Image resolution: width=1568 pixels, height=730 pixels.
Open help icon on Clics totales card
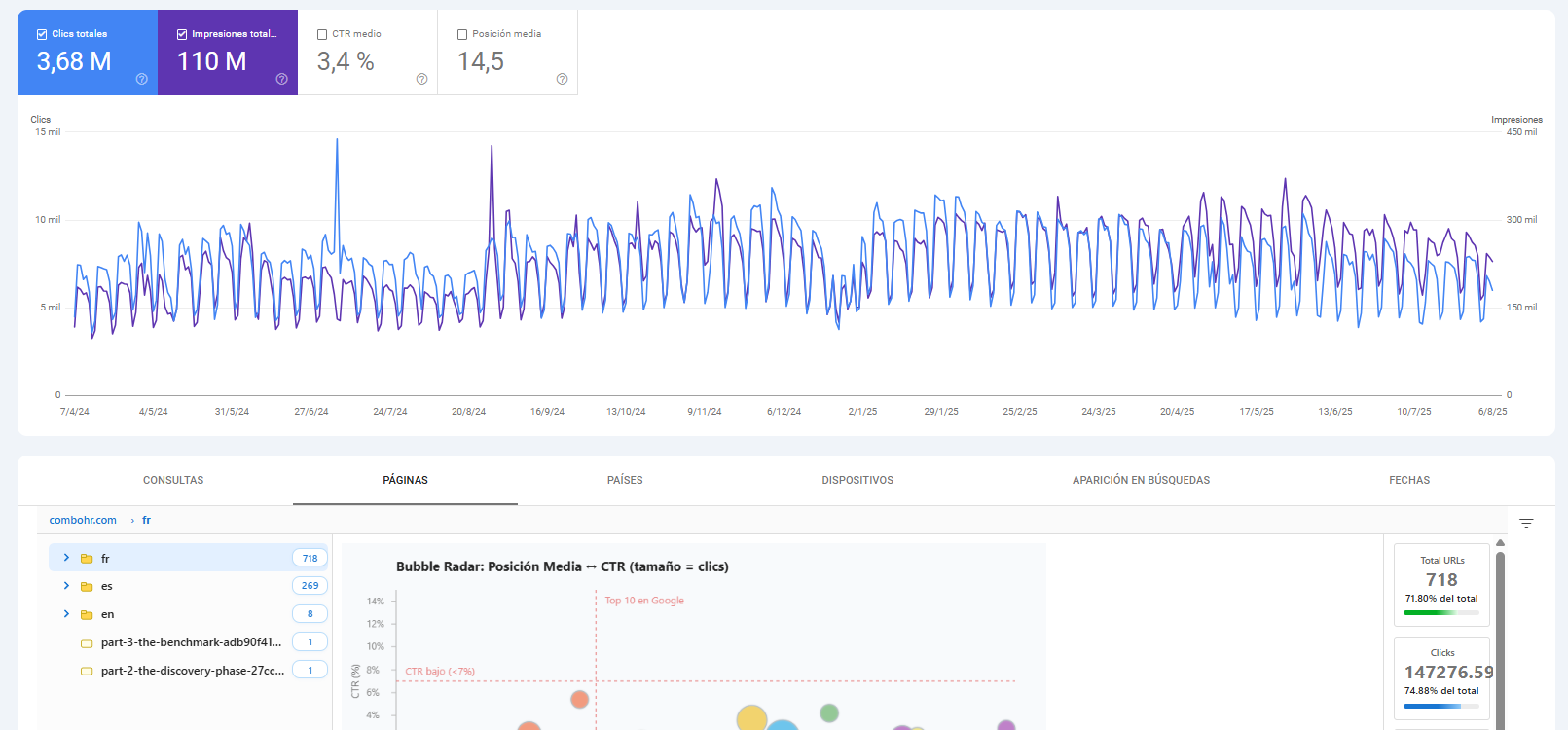[141, 79]
